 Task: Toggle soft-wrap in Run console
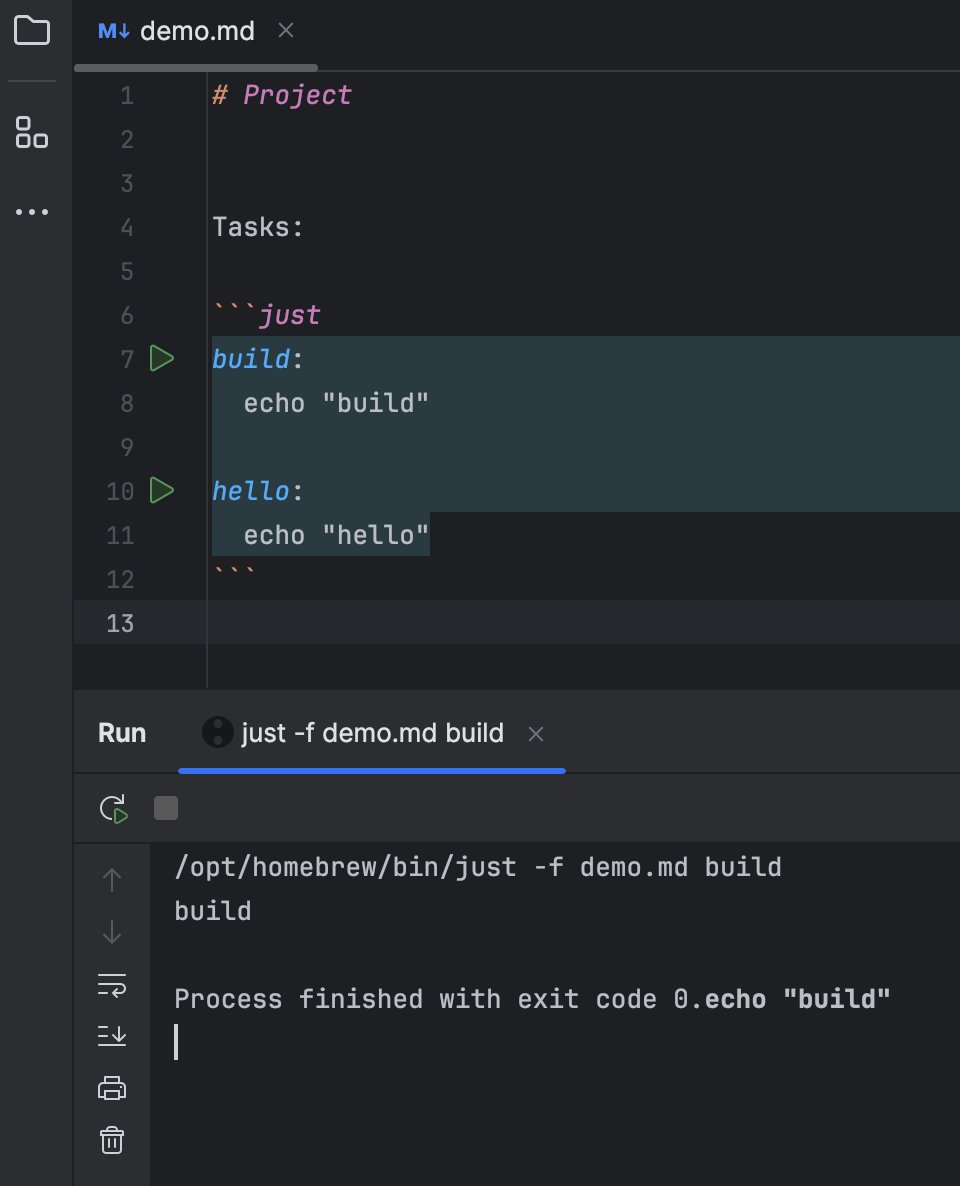112,985
